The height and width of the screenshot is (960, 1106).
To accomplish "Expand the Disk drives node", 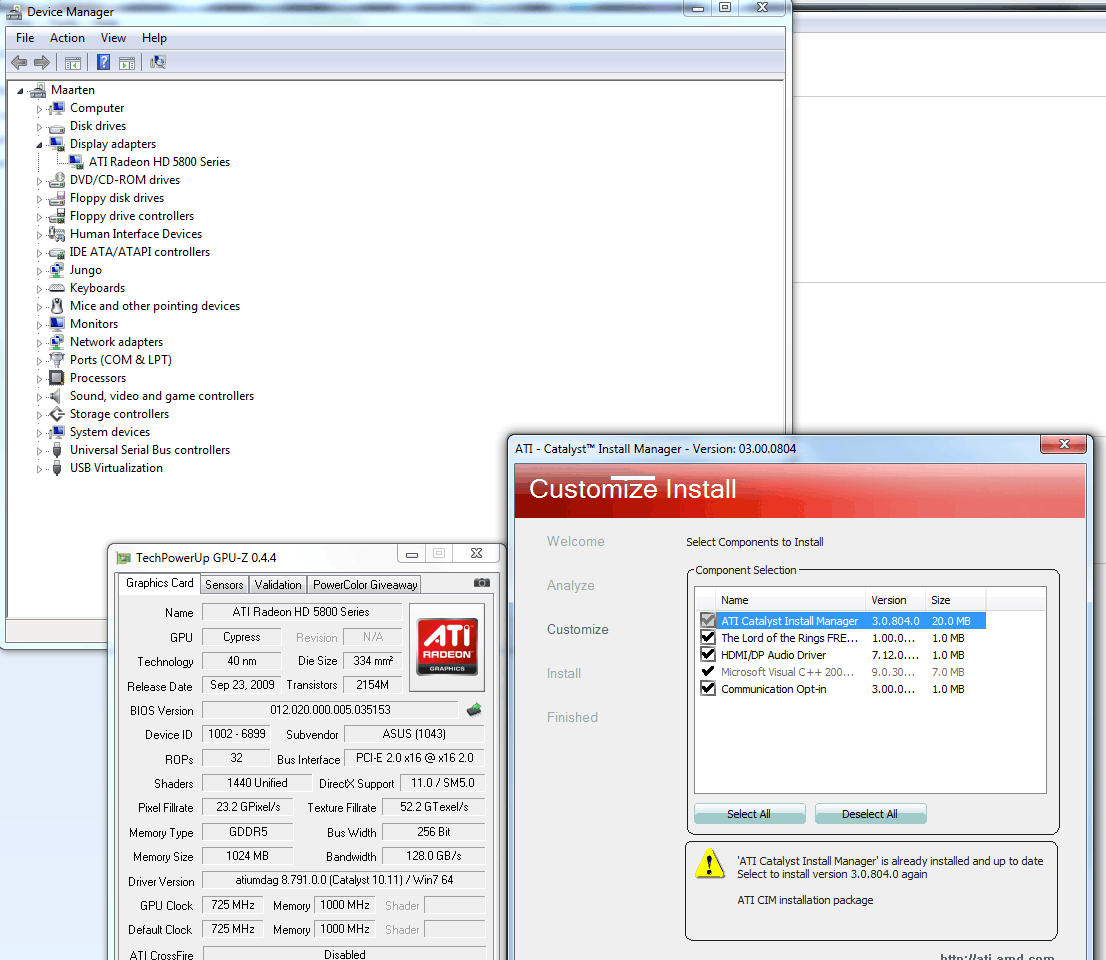I will [40, 127].
